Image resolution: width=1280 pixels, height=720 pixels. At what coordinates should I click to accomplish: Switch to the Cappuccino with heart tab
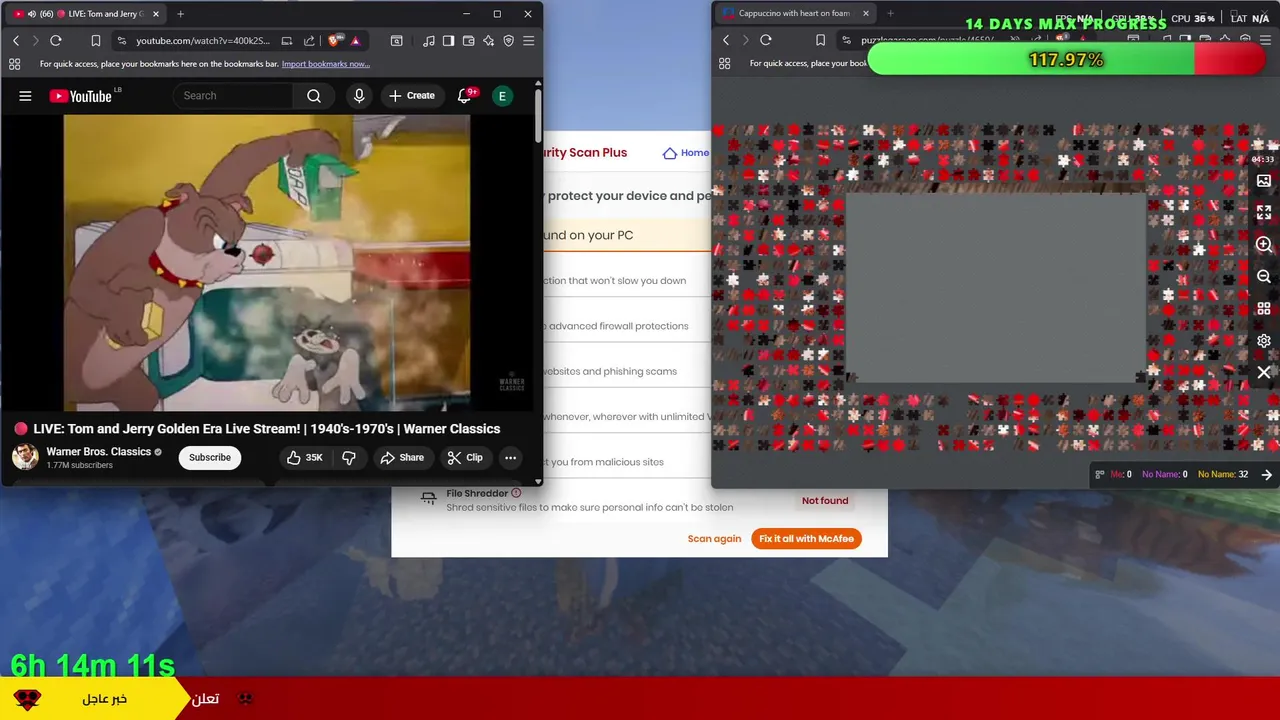click(795, 14)
